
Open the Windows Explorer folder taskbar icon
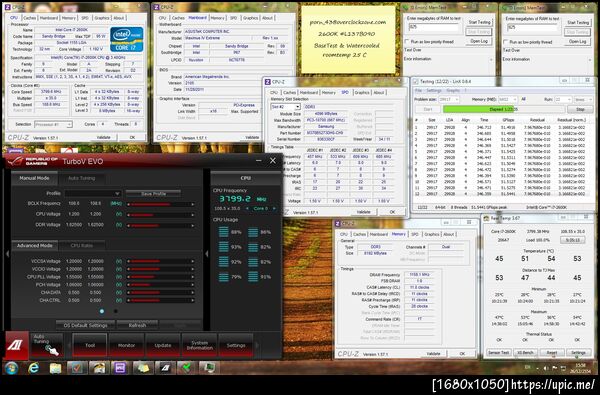55,368
